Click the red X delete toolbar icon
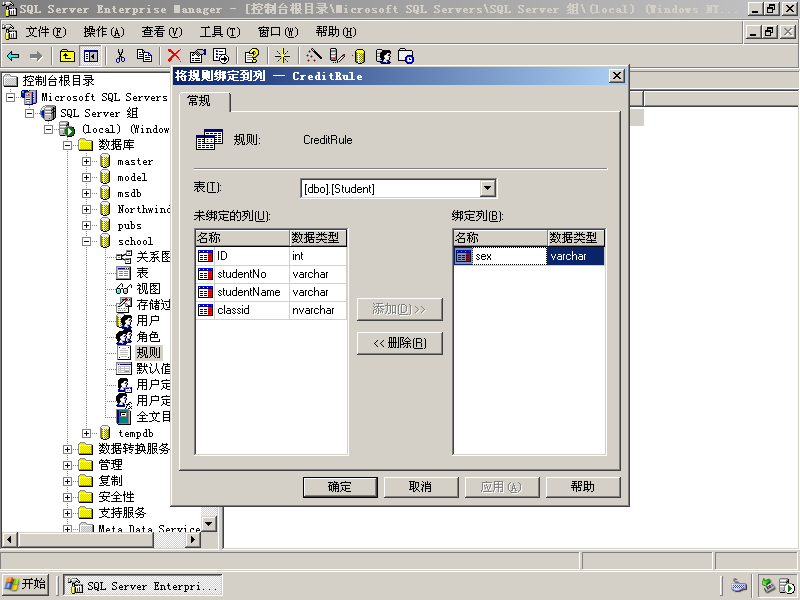The width and height of the screenshot is (800, 600). [174, 56]
